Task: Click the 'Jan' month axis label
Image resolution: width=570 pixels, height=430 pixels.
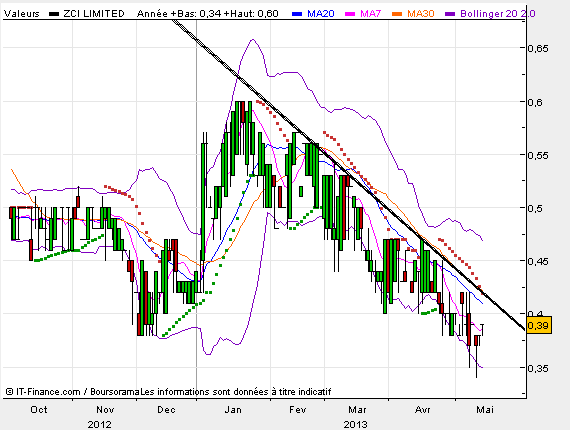Action: point(233,410)
